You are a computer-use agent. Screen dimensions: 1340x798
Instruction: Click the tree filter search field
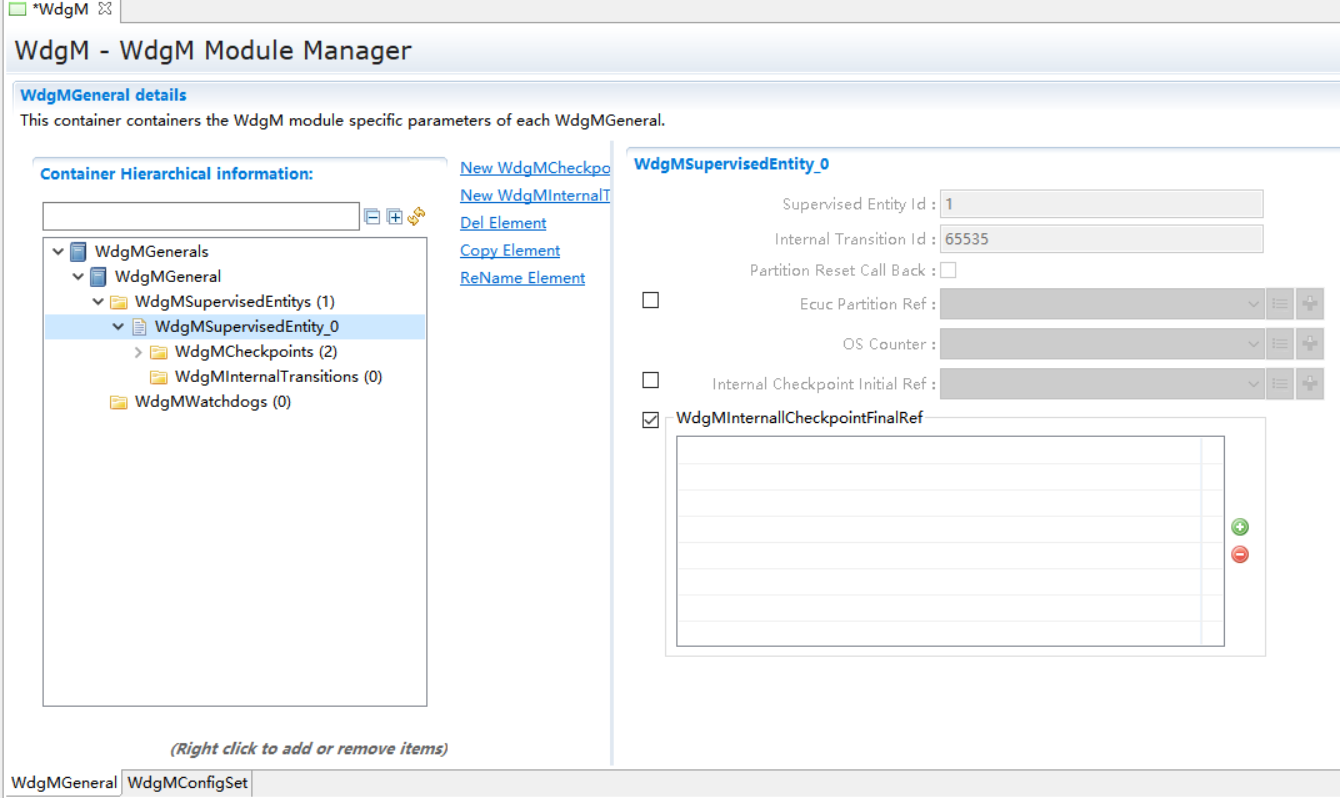[200, 217]
